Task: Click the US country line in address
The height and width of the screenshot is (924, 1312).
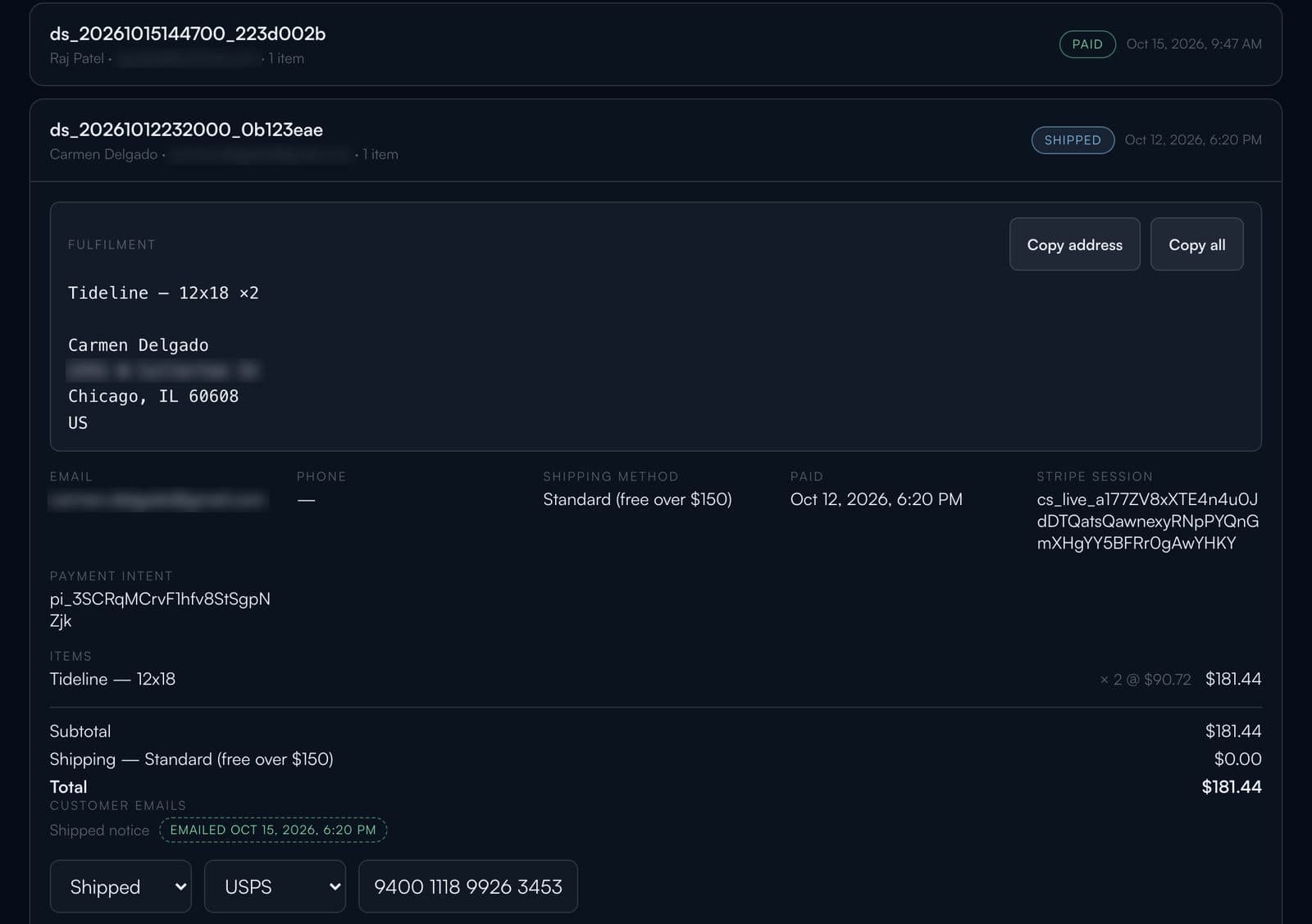Action: 78,423
